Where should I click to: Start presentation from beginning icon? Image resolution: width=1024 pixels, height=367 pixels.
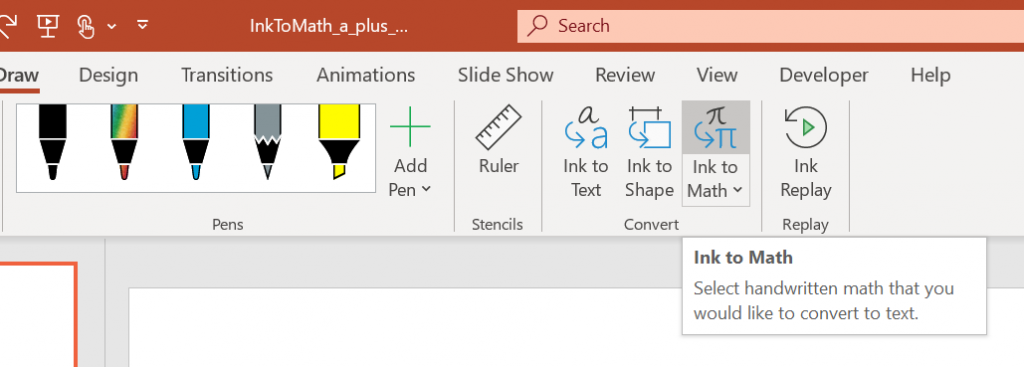click(x=48, y=25)
